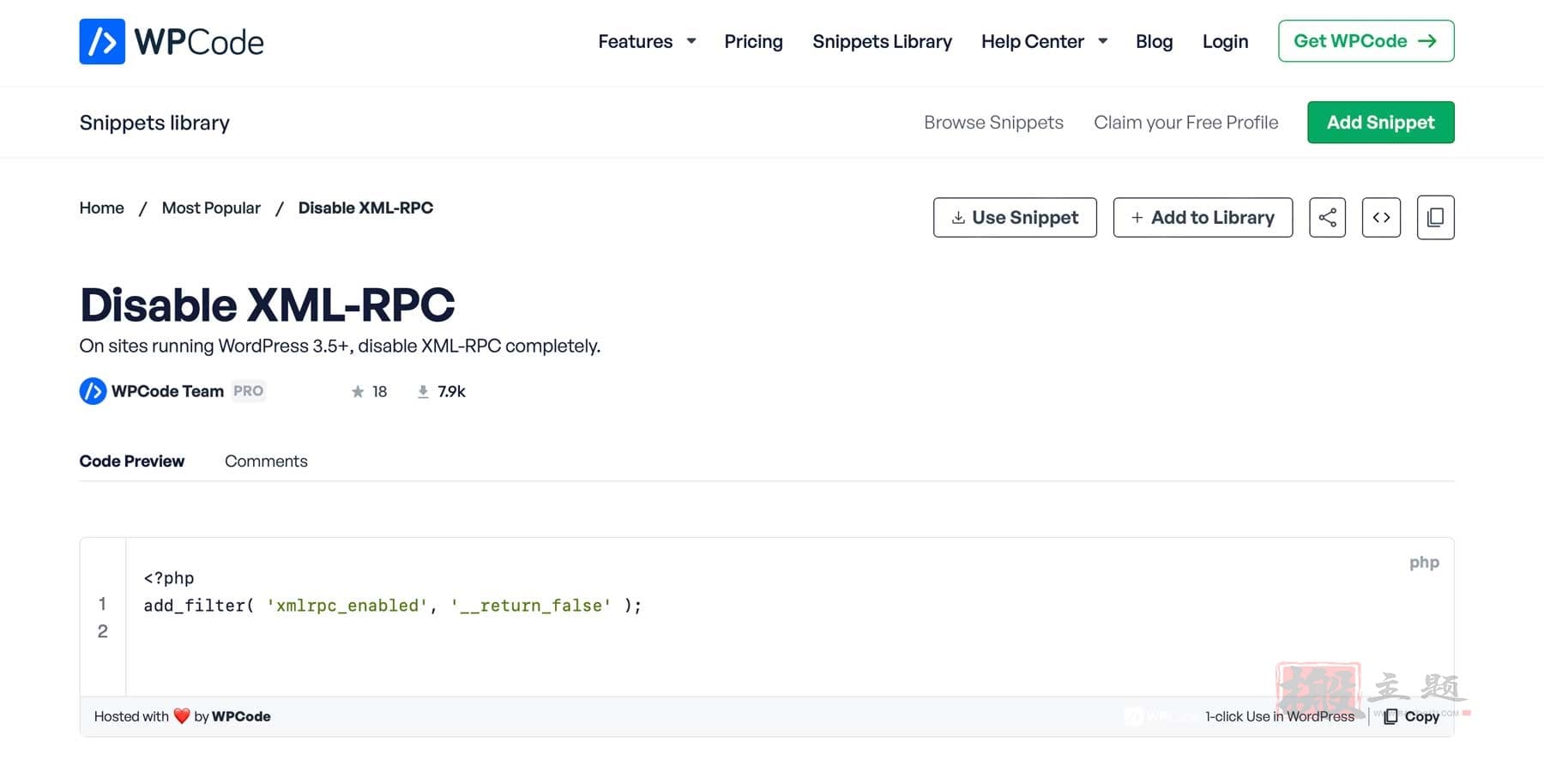Open the Blog page
The image size is (1544, 784).
[x=1154, y=41]
